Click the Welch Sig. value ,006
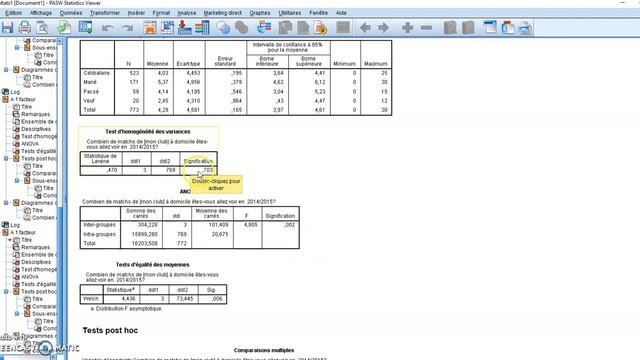 coord(218,299)
